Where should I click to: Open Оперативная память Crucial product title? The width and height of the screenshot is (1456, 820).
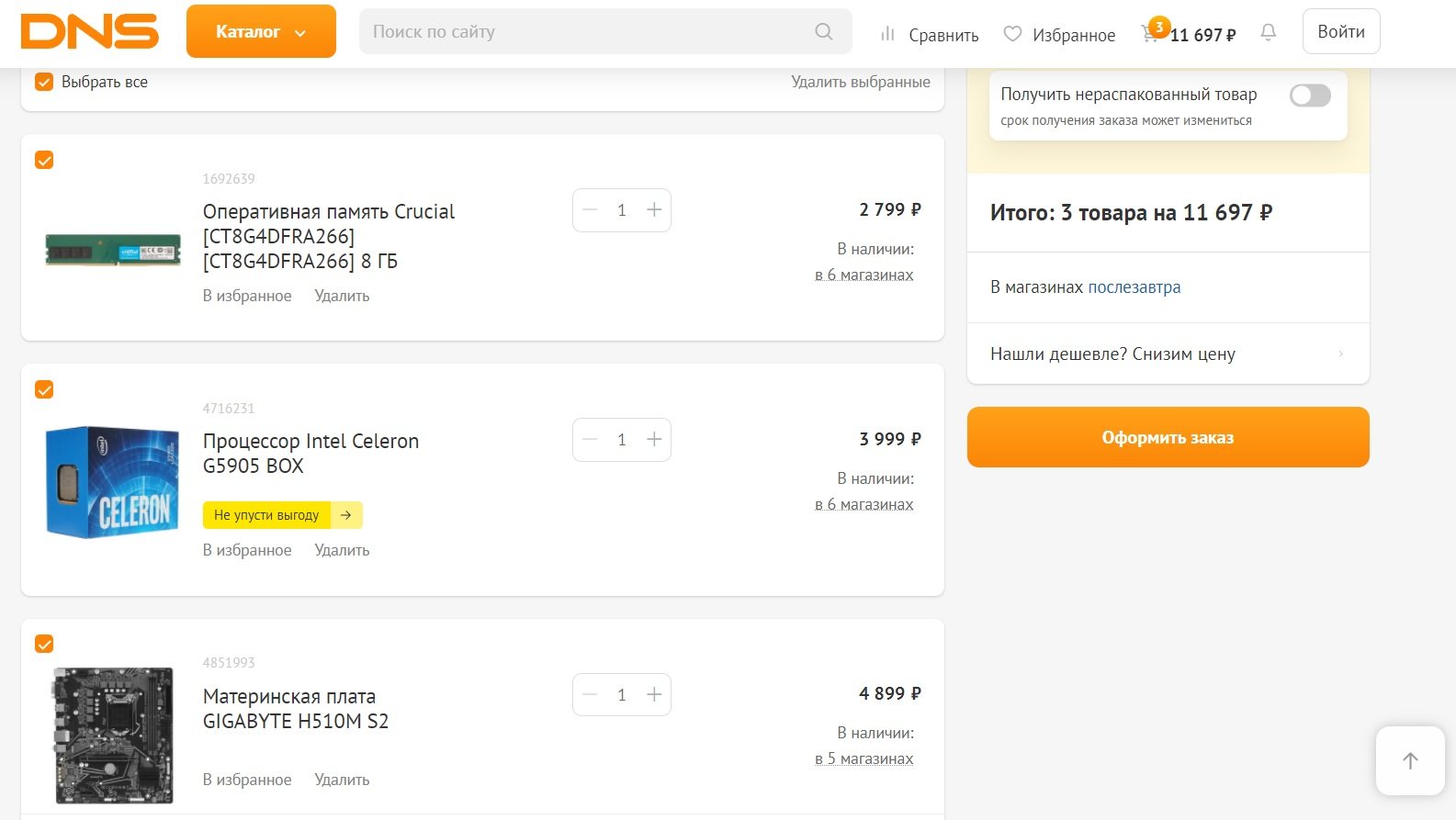pos(328,236)
